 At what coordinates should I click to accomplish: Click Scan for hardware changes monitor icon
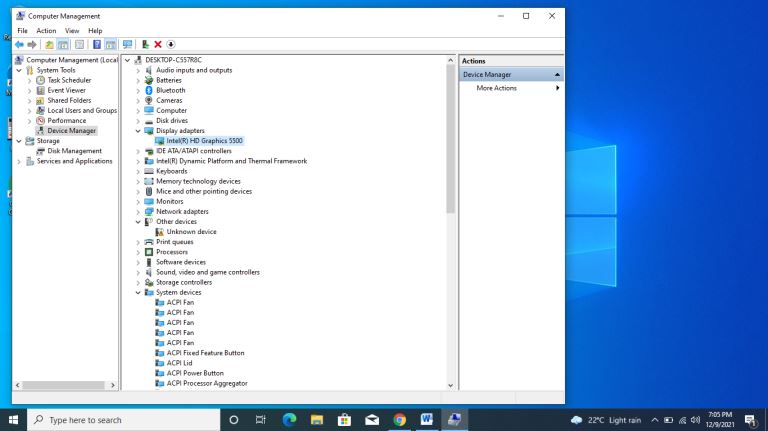pyautogui.click(x=127, y=45)
